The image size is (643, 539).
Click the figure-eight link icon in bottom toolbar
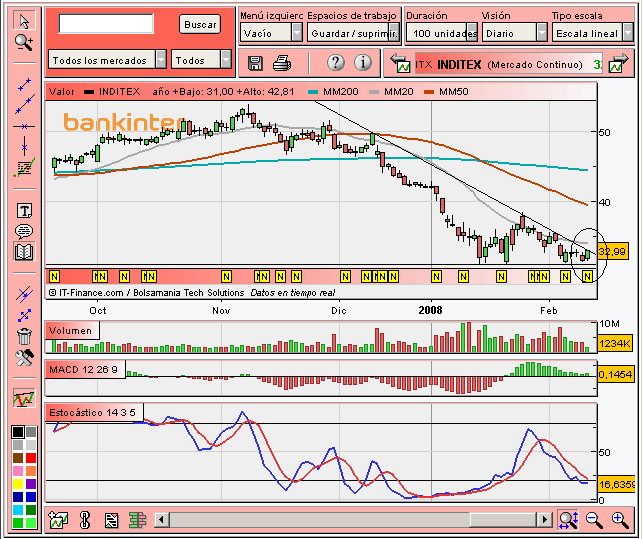(85, 520)
